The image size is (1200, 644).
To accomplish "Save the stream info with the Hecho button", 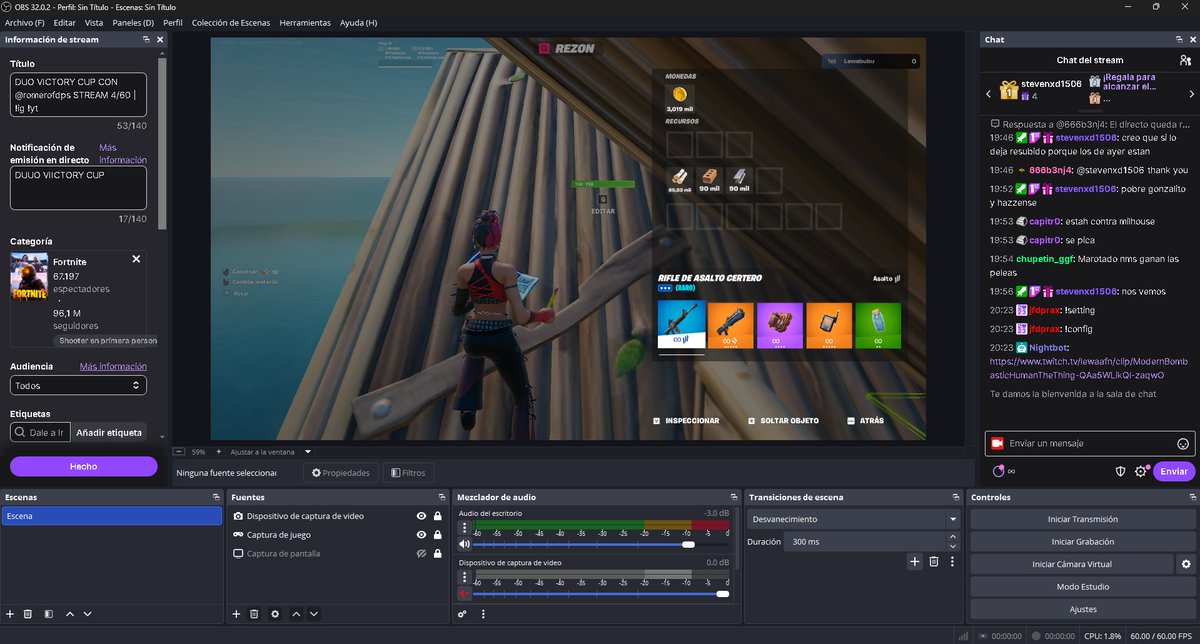I will tap(84, 466).
